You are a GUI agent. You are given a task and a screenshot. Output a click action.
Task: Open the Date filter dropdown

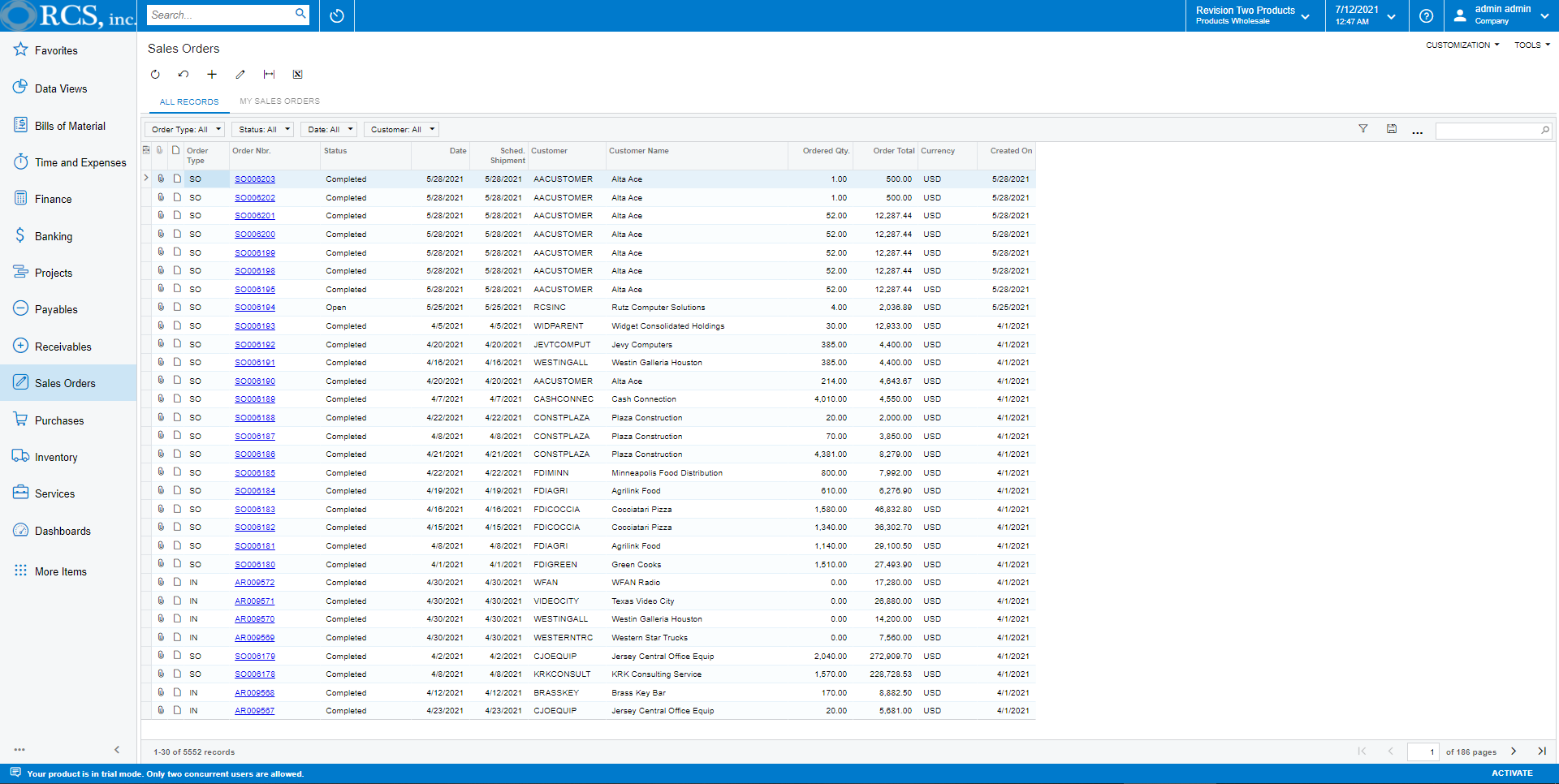pos(330,129)
